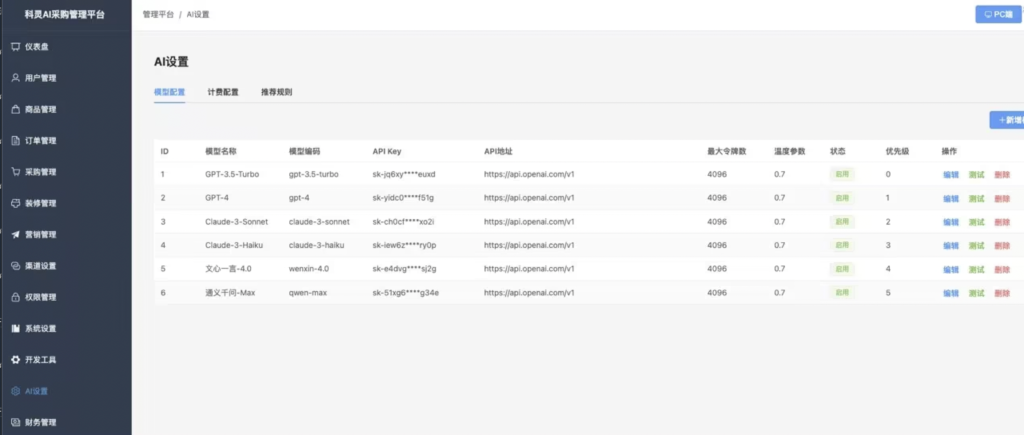The width and height of the screenshot is (1024, 435).
Task: Click the 仪表盘 dashboard icon in sidebar
Action: tap(15, 47)
